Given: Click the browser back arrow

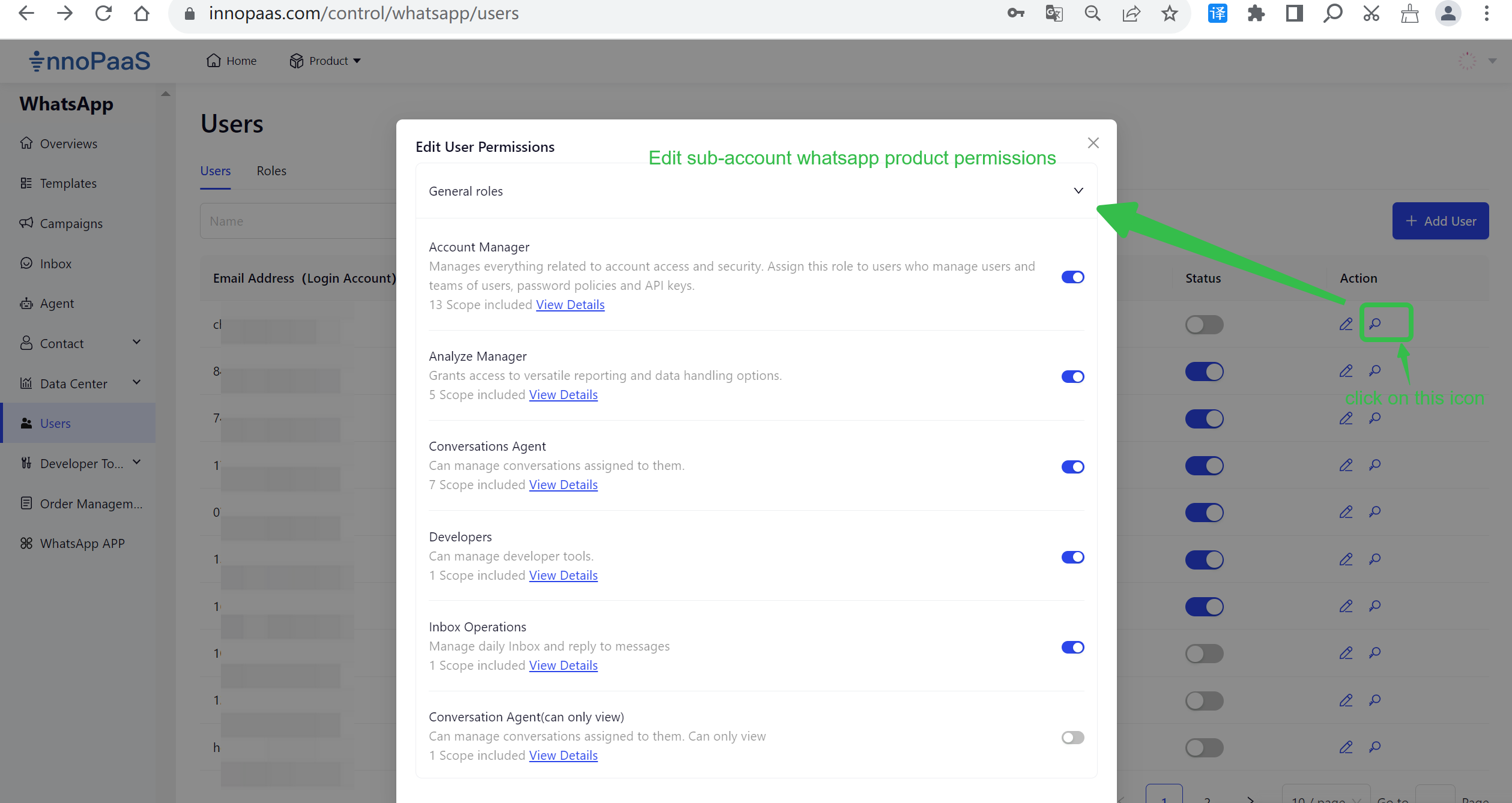Looking at the screenshot, I should tap(26, 13).
